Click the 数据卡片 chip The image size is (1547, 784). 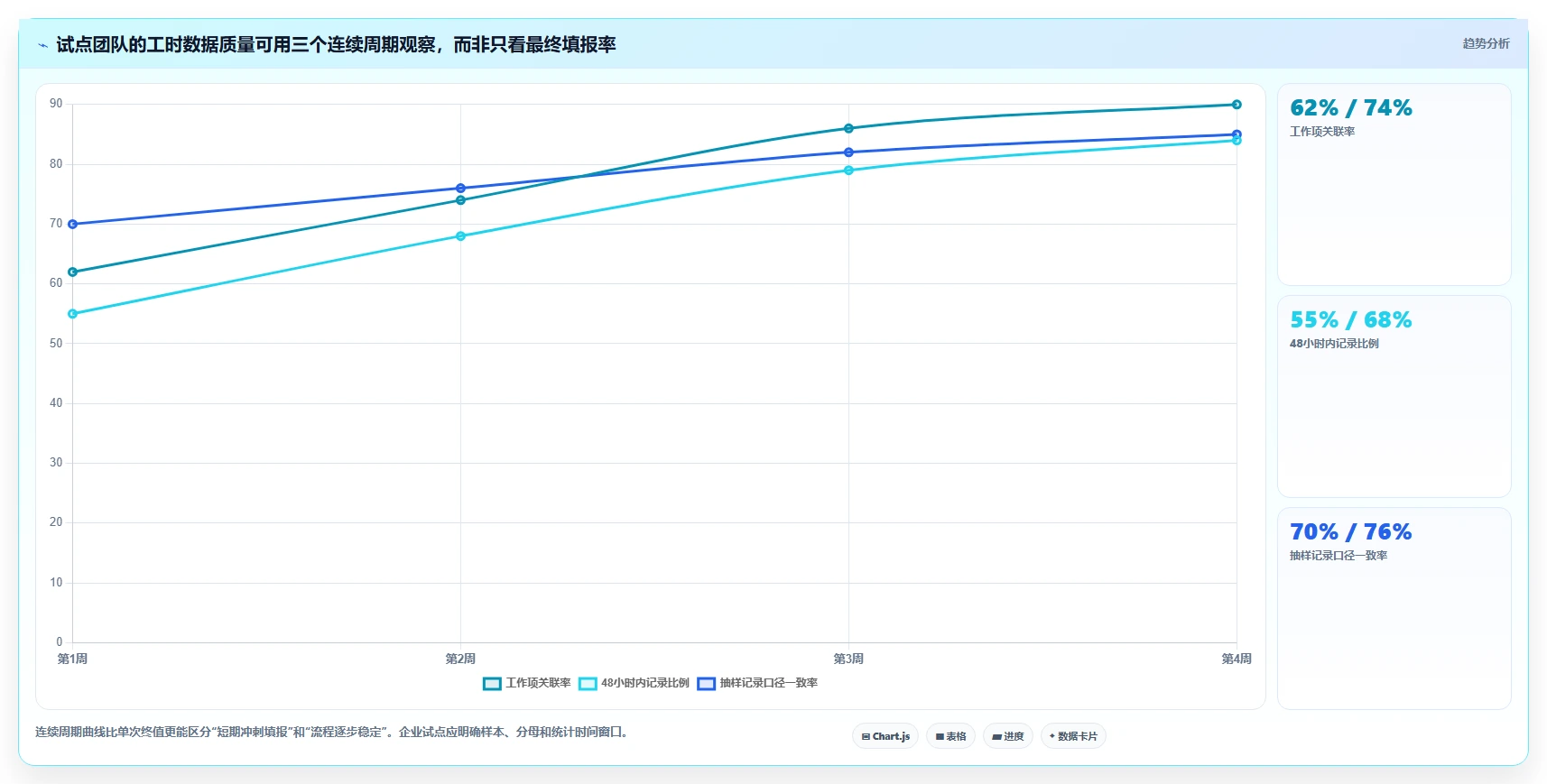click(x=1073, y=736)
